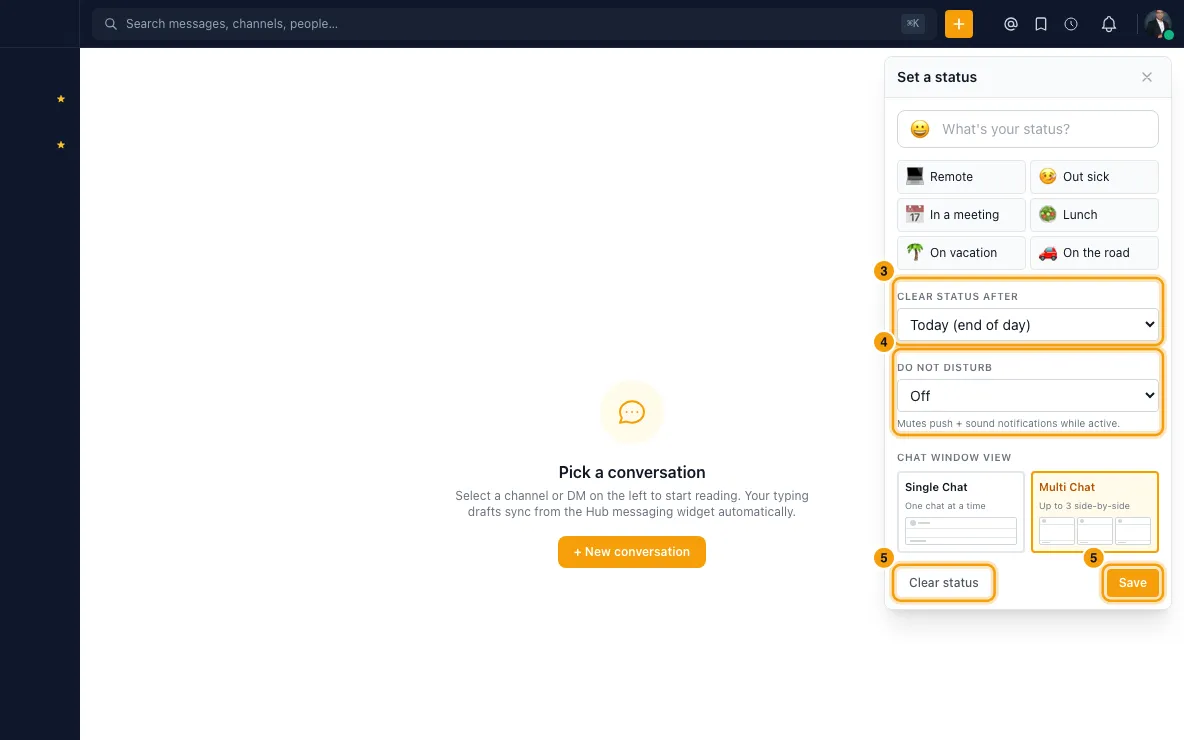Choose the On the road status preset
The image size is (1184, 740).
1094,253
